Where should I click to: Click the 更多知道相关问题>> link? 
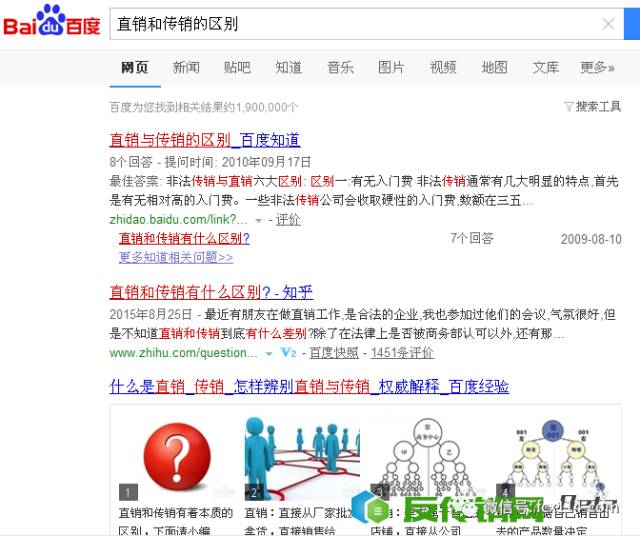[x=176, y=258]
